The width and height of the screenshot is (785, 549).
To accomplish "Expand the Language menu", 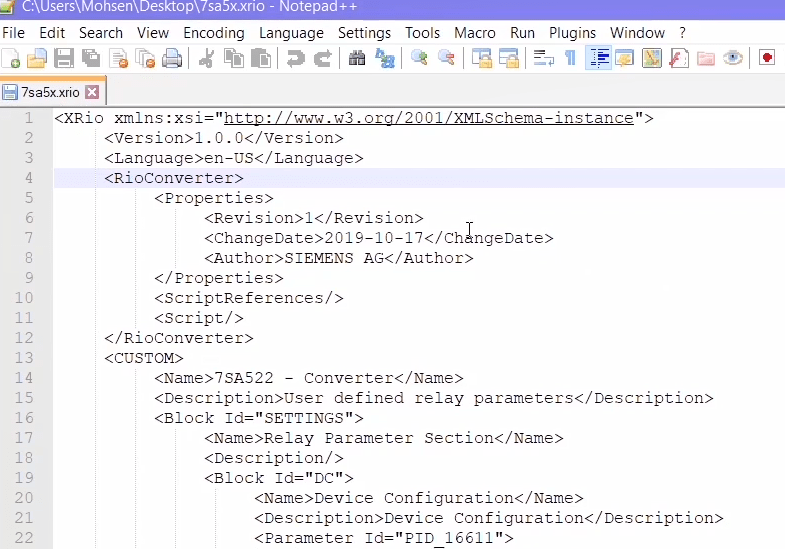I will [x=291, y=33].
